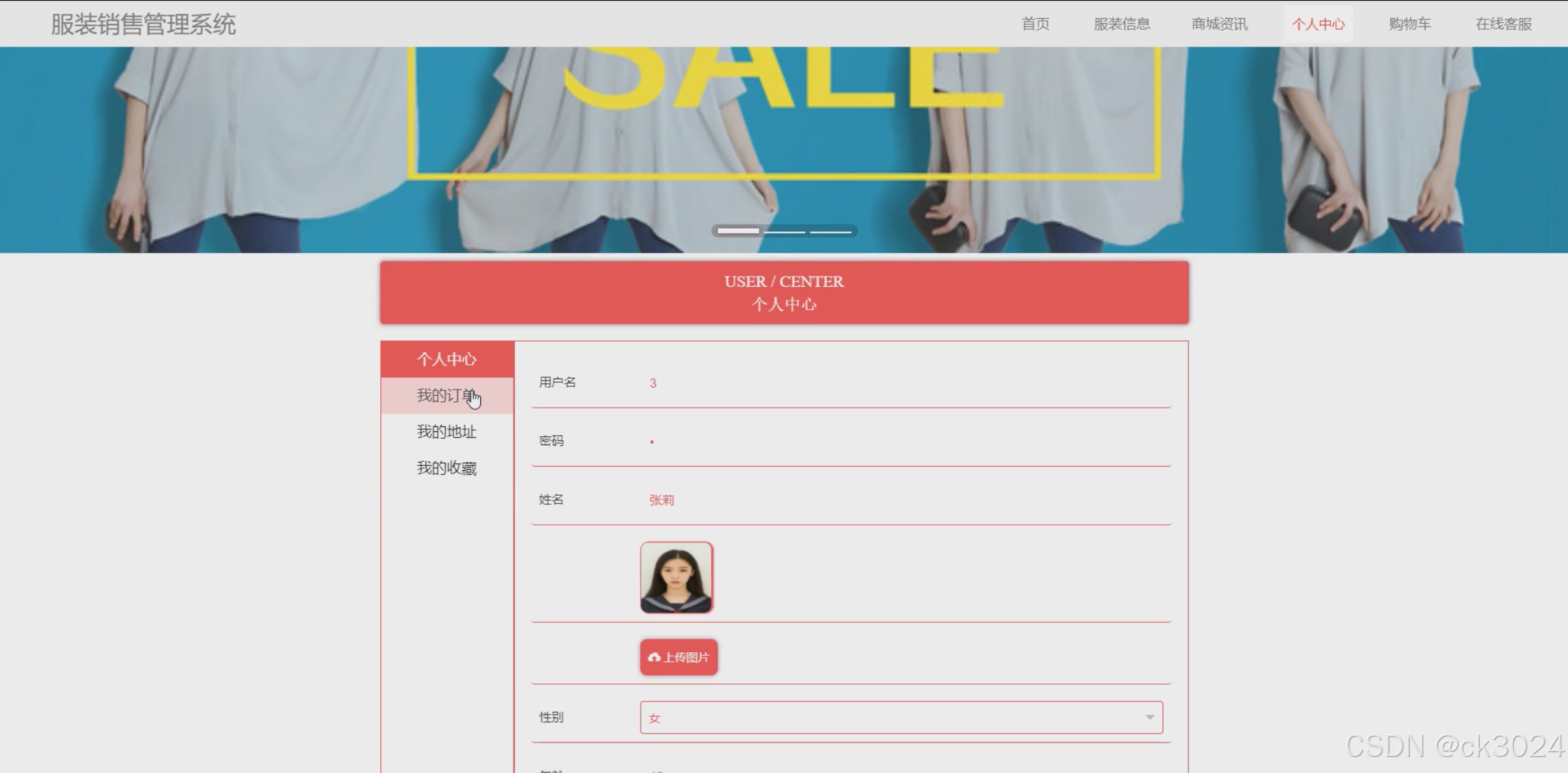
Task: Click the cloud upload icon on 上传图片
Action: [654, 657]
